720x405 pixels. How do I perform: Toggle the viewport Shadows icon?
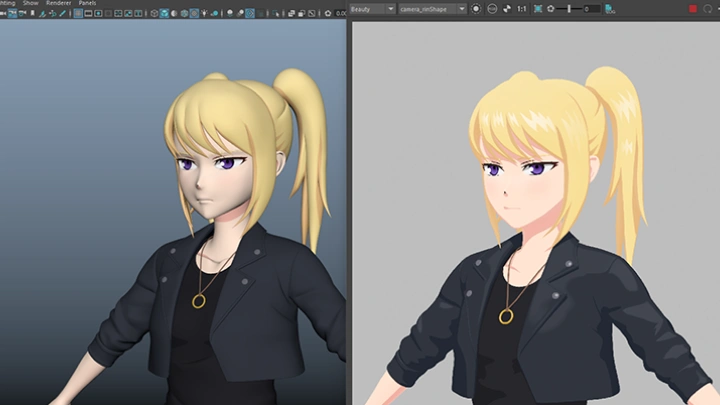214,13
